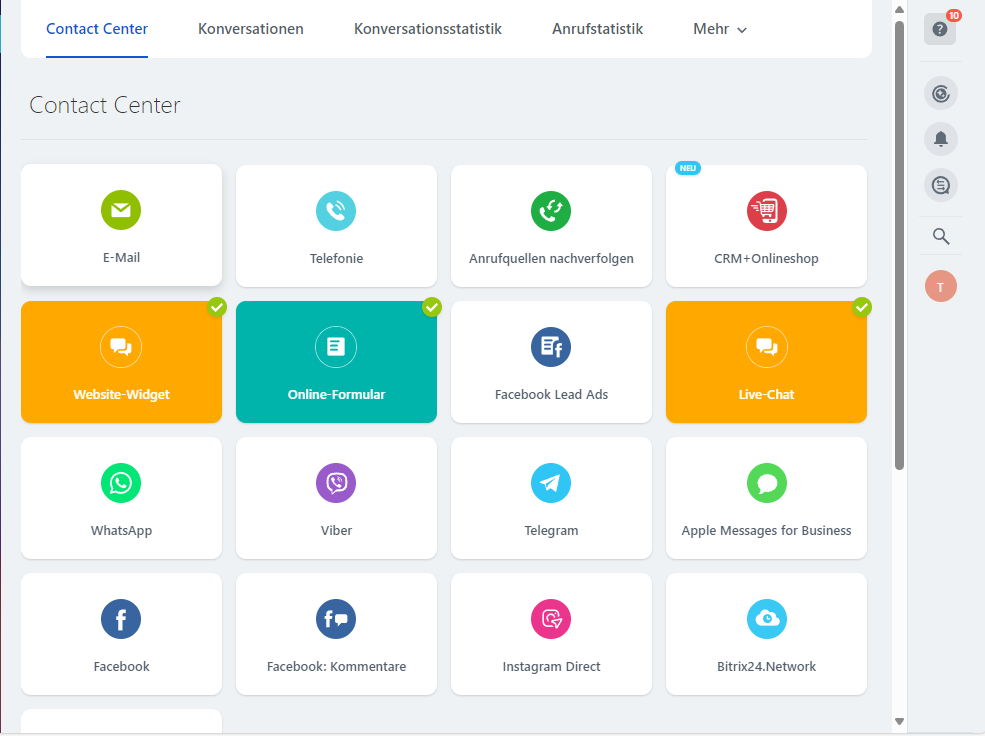Screen dimensions: 985x736
Task: Expand the Mehr dropdown menu
Action: [x=719, y=29]
